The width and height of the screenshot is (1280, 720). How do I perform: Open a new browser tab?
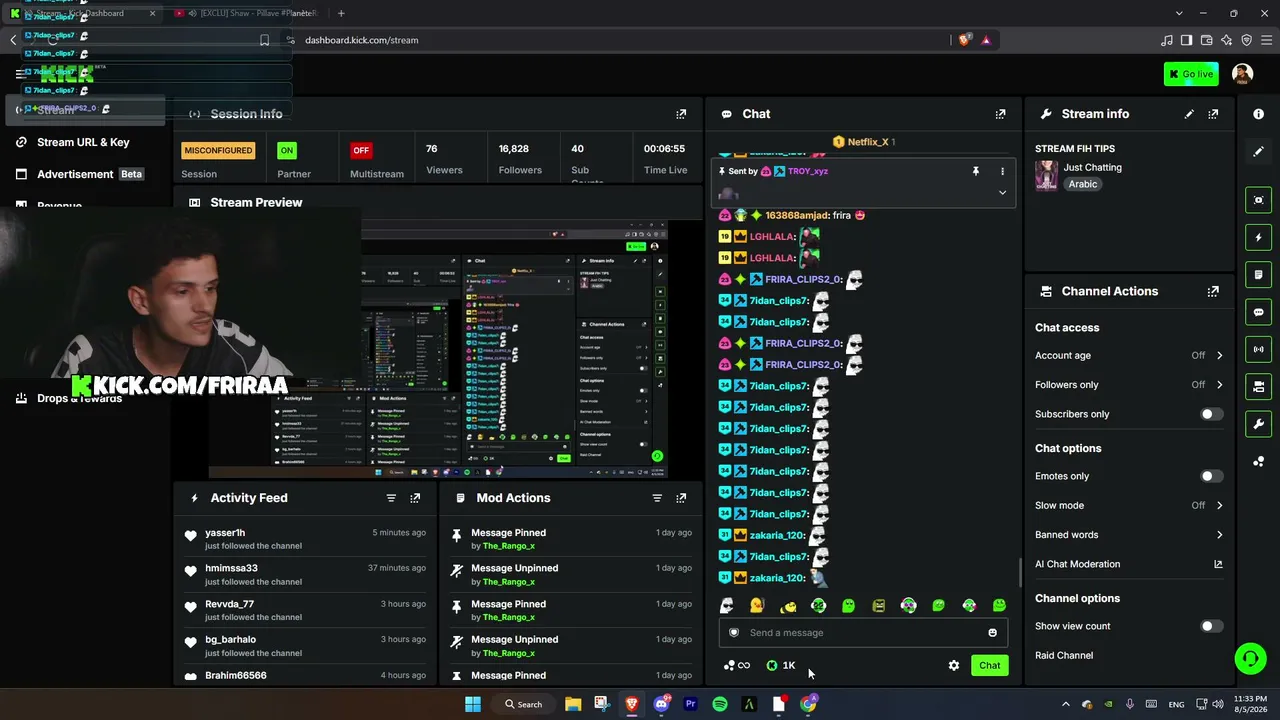click(x=341, y=13)
